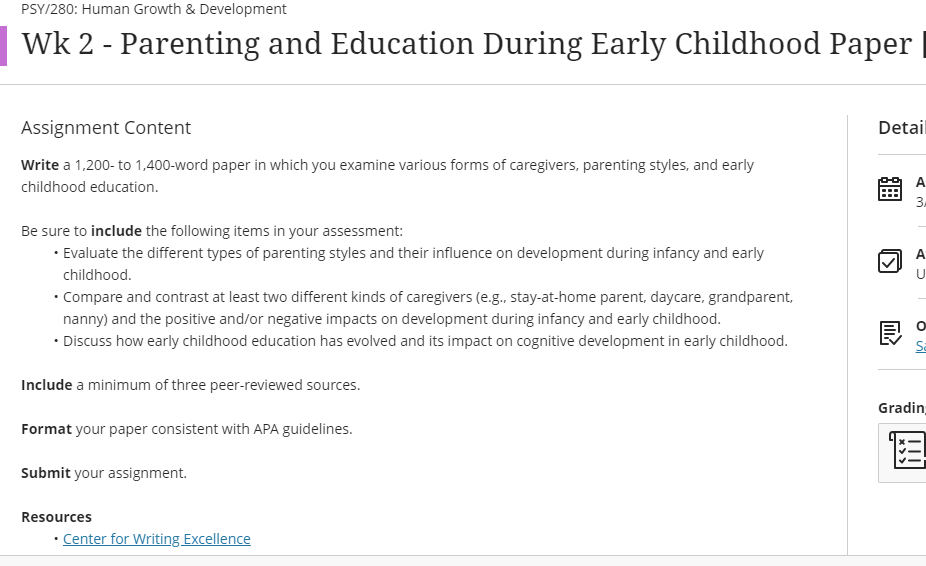Click the bullet on early childhood education evolution

pos(425,341)
